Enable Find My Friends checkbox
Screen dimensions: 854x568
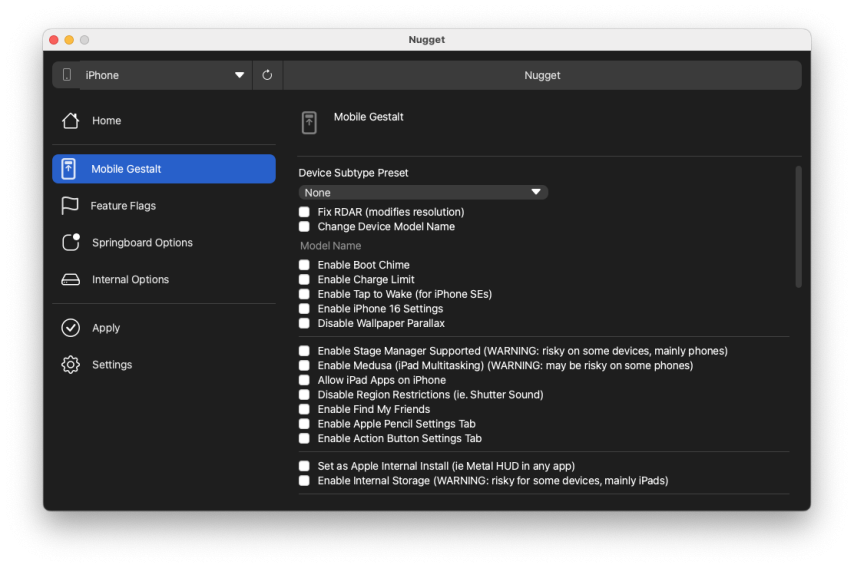pos(304,409)
